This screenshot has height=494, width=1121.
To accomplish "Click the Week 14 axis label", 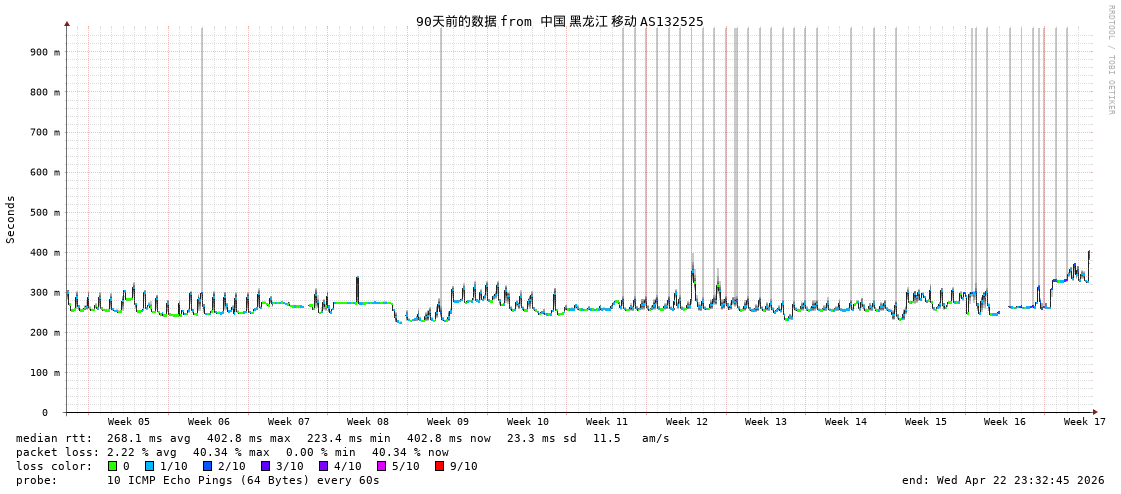I will (846, 422).
